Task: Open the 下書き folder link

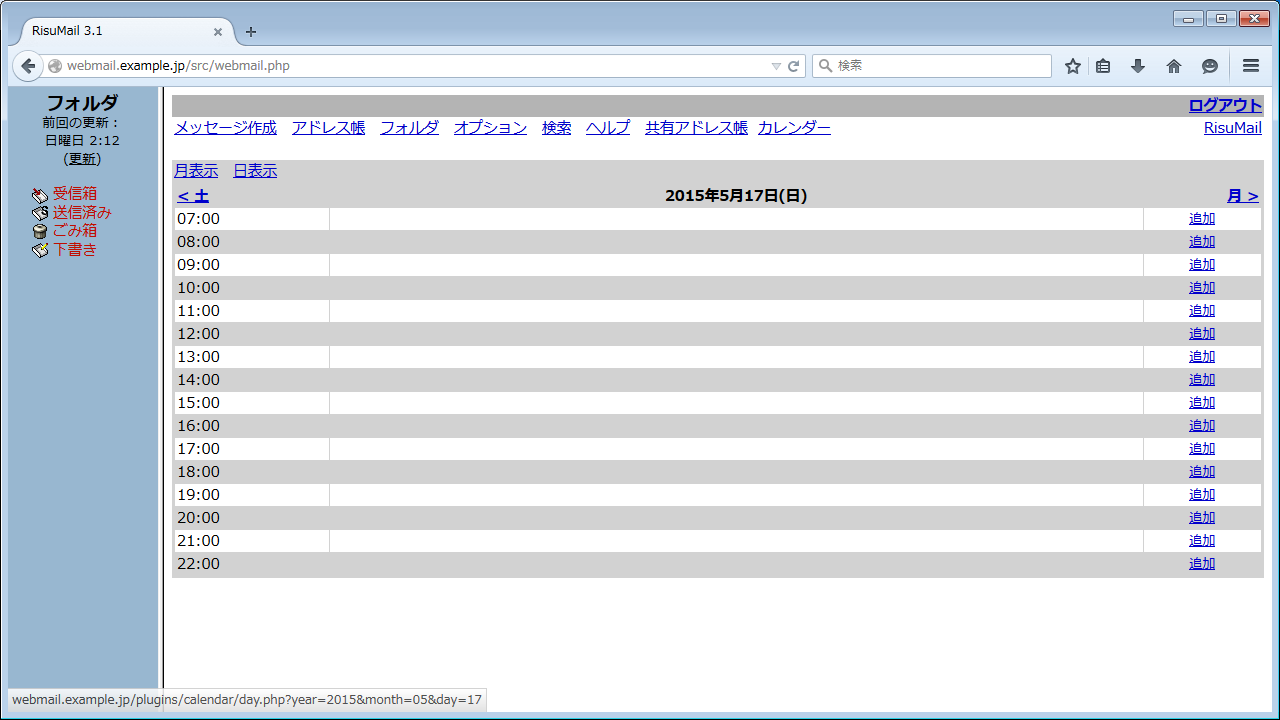Action: (x=75, y=250)
